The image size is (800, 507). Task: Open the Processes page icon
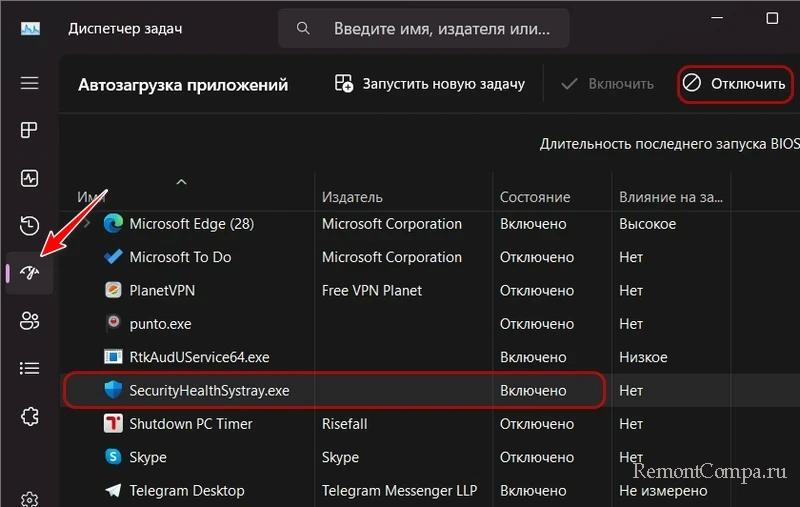click(x=29, y=130)
